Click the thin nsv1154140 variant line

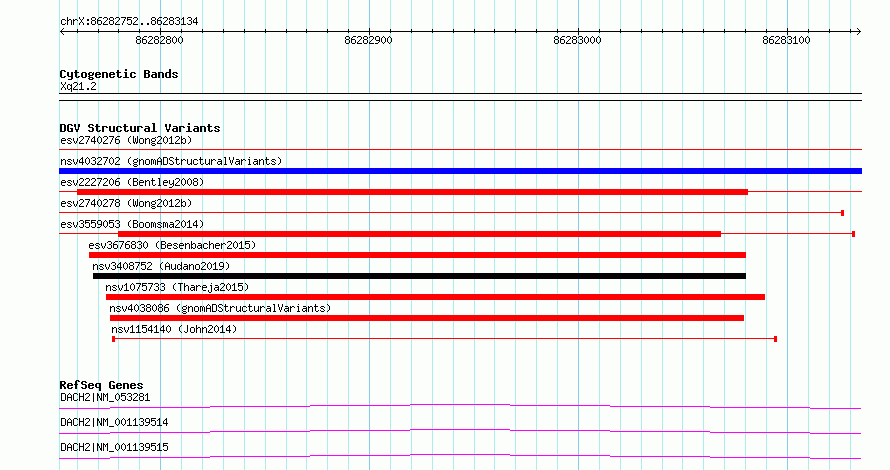pyautogui.click(x=444, y=339)
